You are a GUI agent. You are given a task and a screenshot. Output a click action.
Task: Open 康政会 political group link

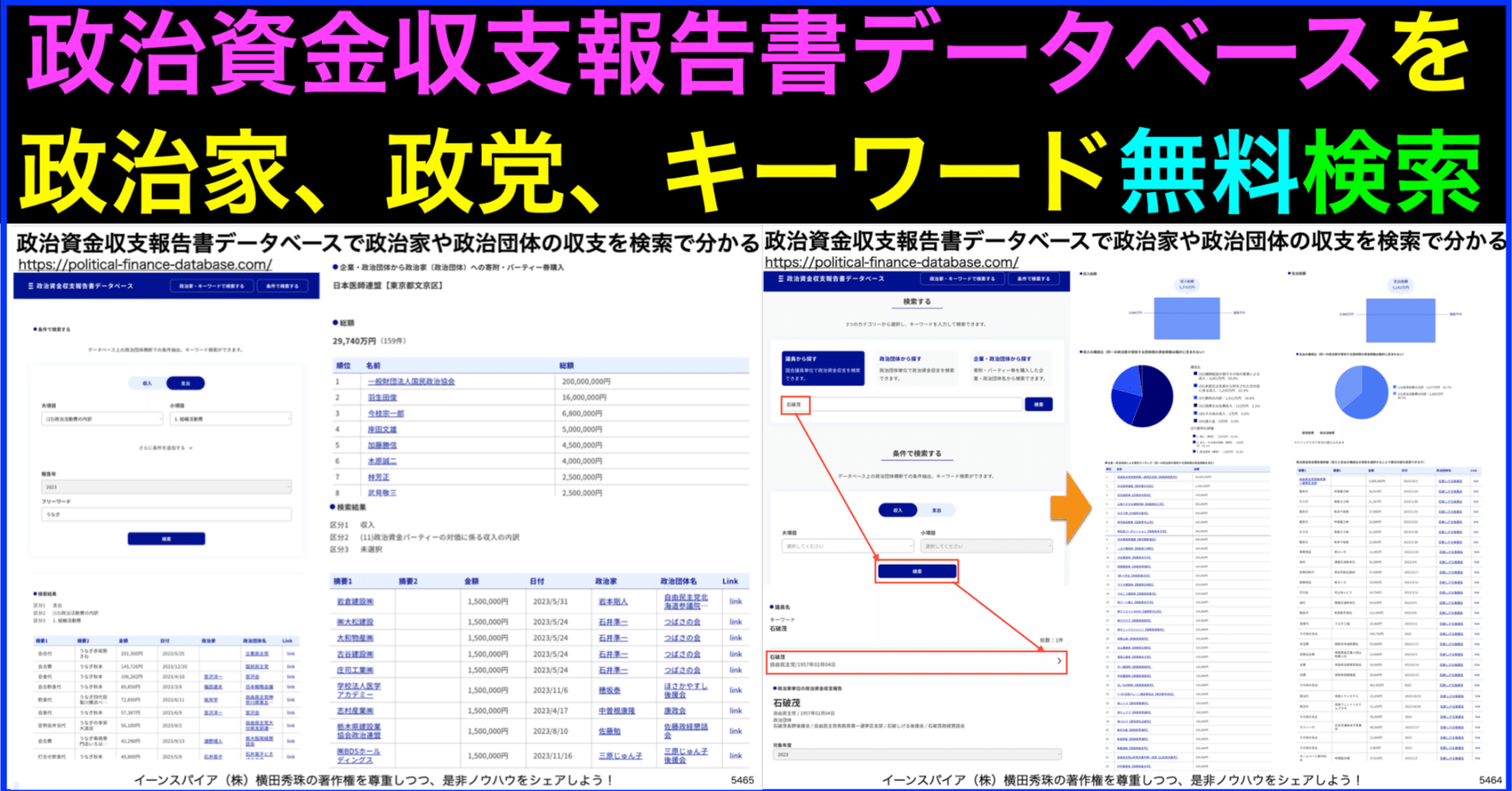[674, 711]
